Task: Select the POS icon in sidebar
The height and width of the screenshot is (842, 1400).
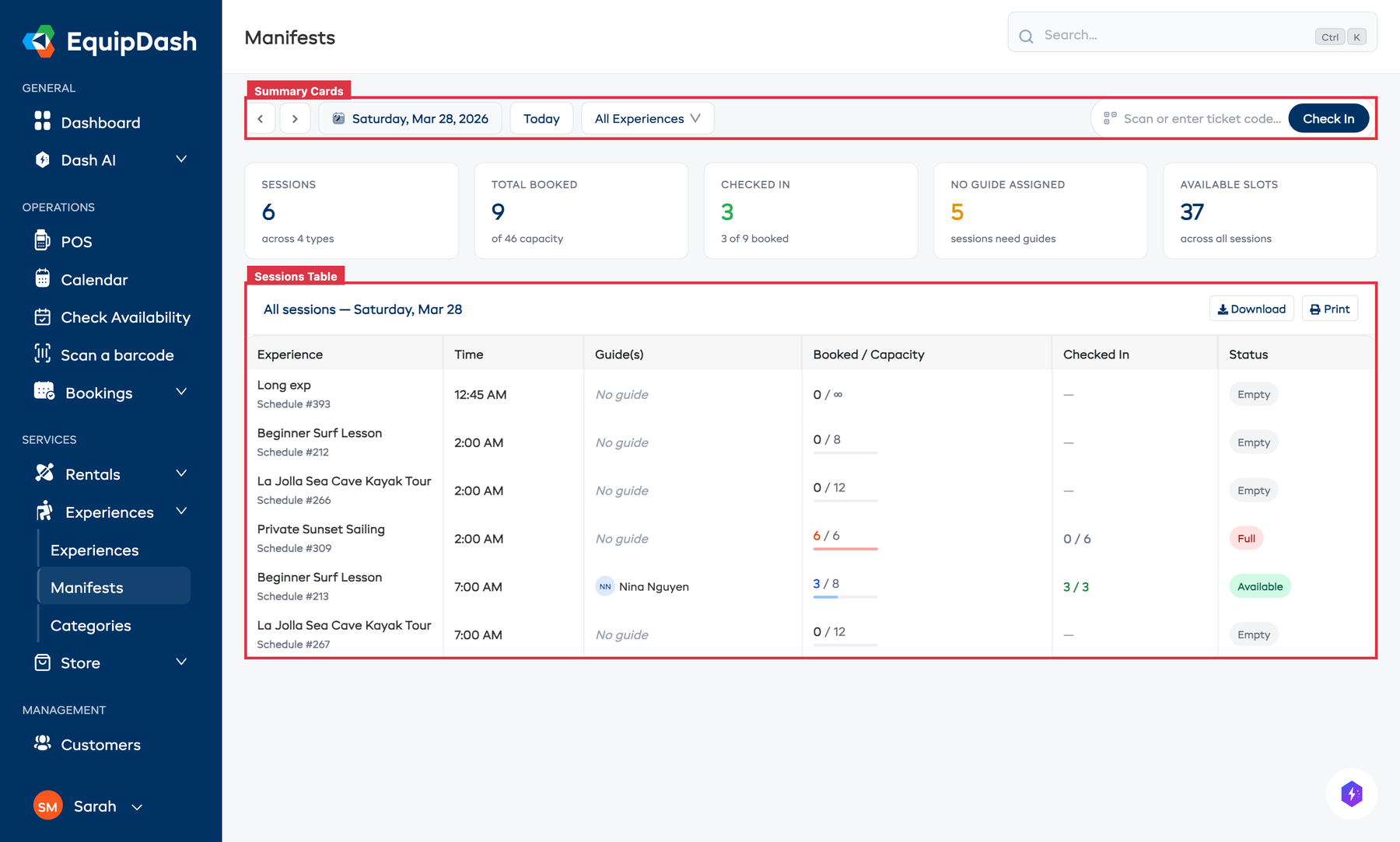Action: (x=44, y=241)
